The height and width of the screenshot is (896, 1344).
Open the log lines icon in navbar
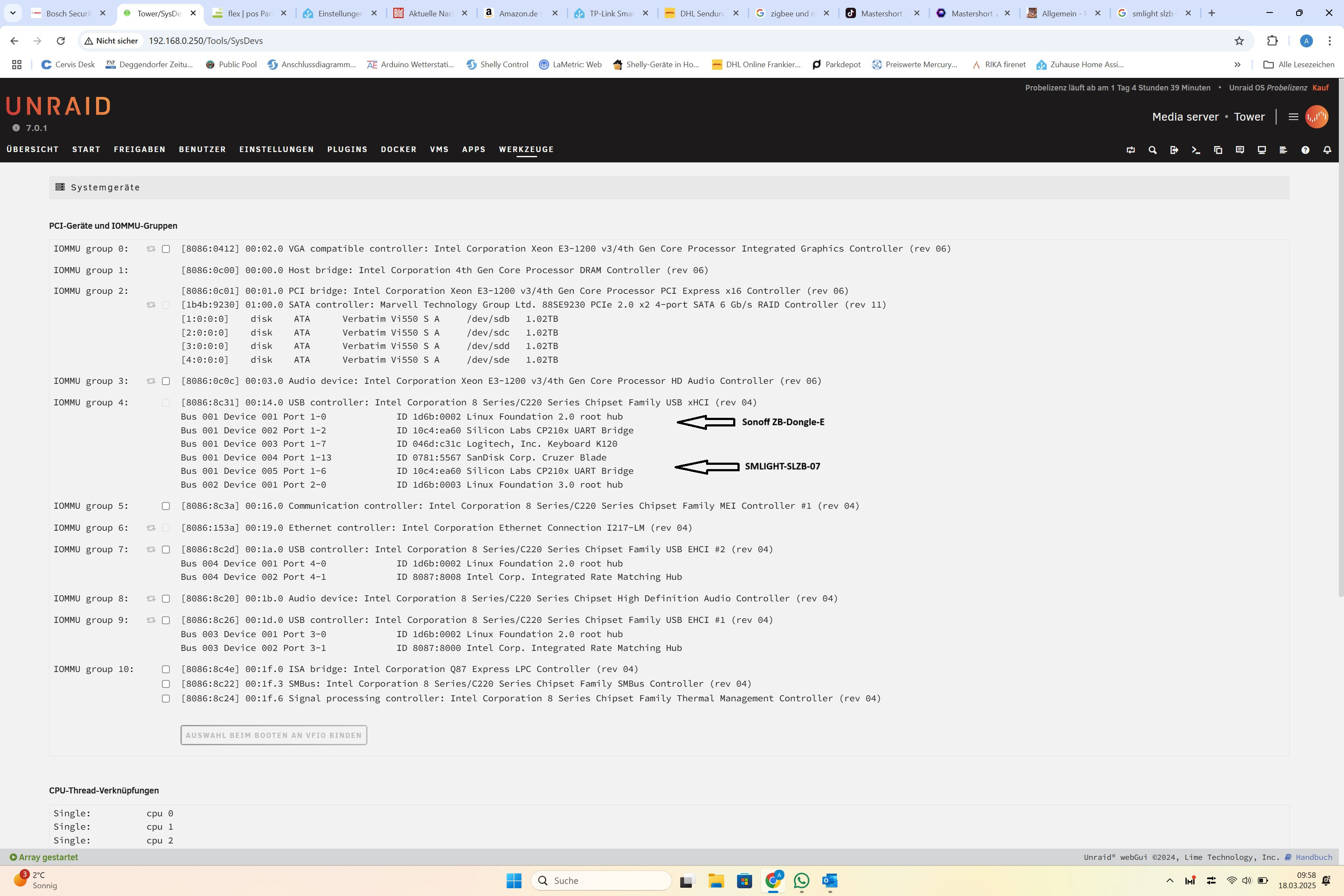click(1283, 150)
